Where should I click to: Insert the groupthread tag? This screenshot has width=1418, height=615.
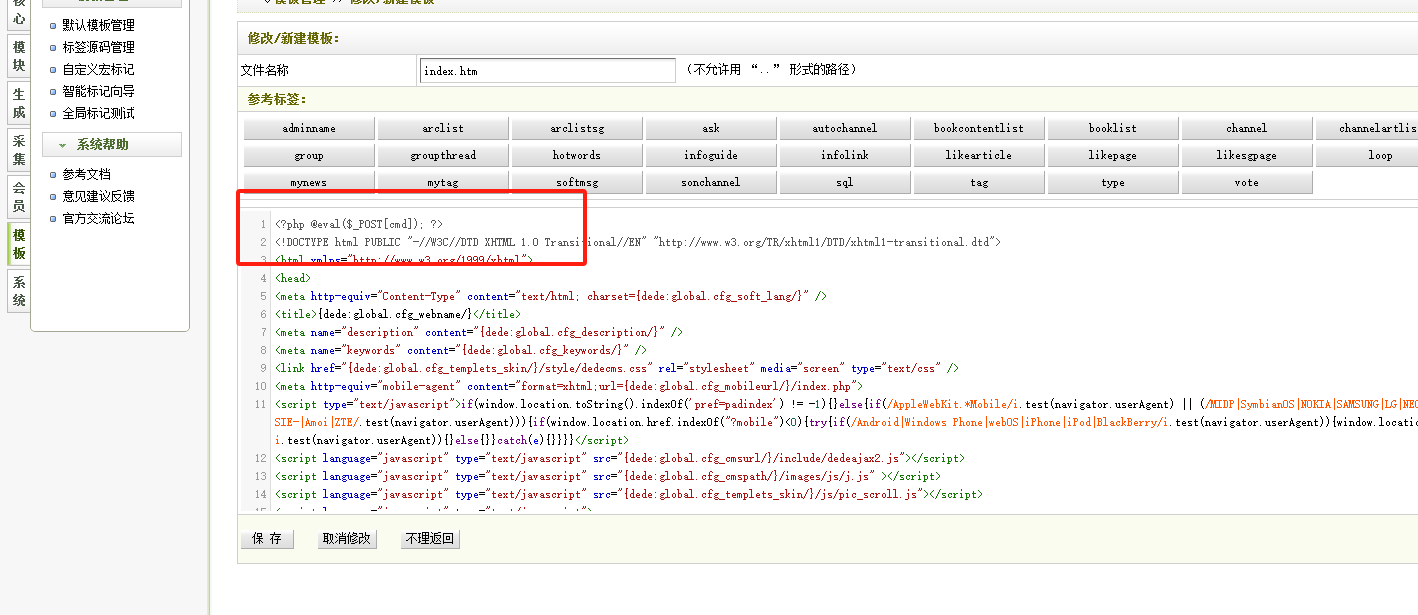tap(443, 155)
